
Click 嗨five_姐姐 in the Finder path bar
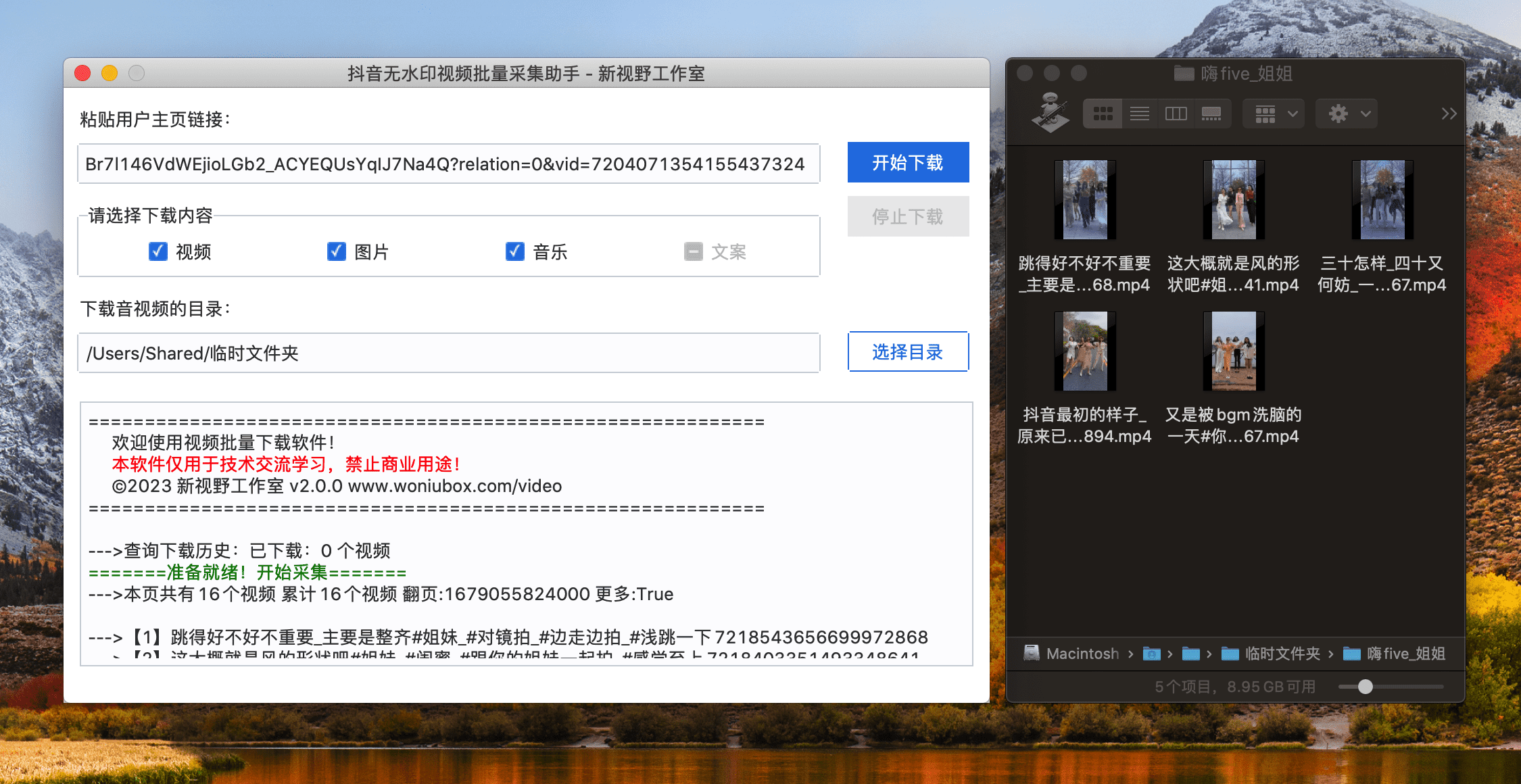pos(1394,654)
